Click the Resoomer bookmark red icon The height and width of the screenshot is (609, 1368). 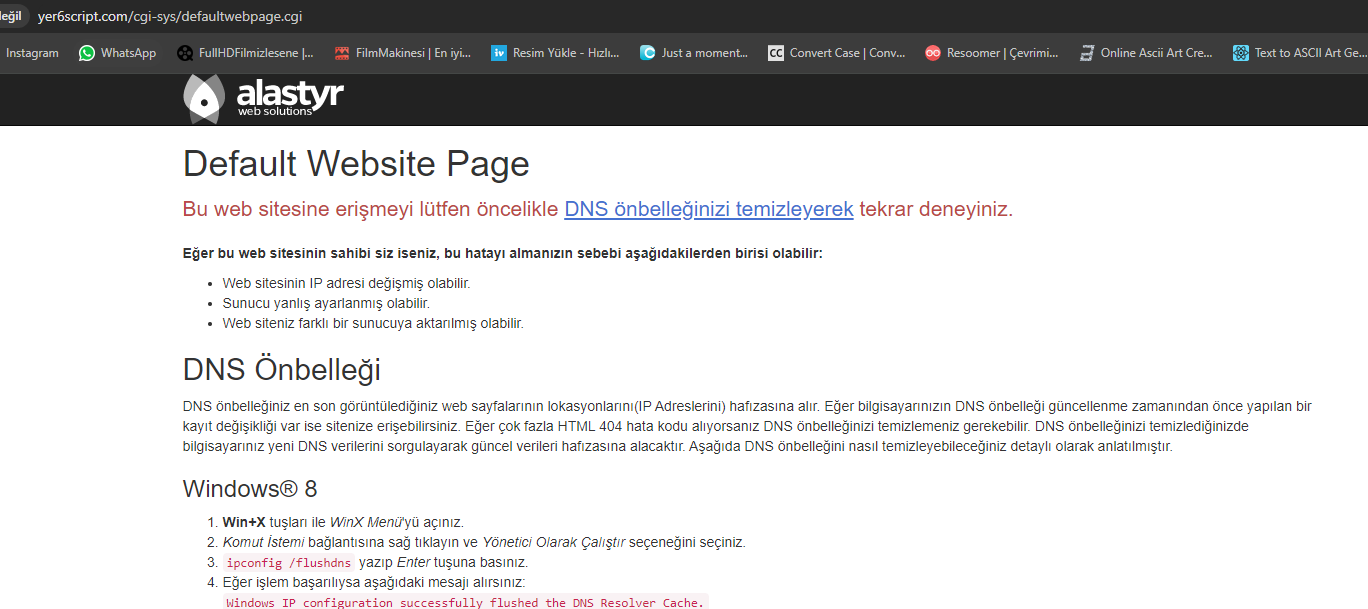[933, 53]
